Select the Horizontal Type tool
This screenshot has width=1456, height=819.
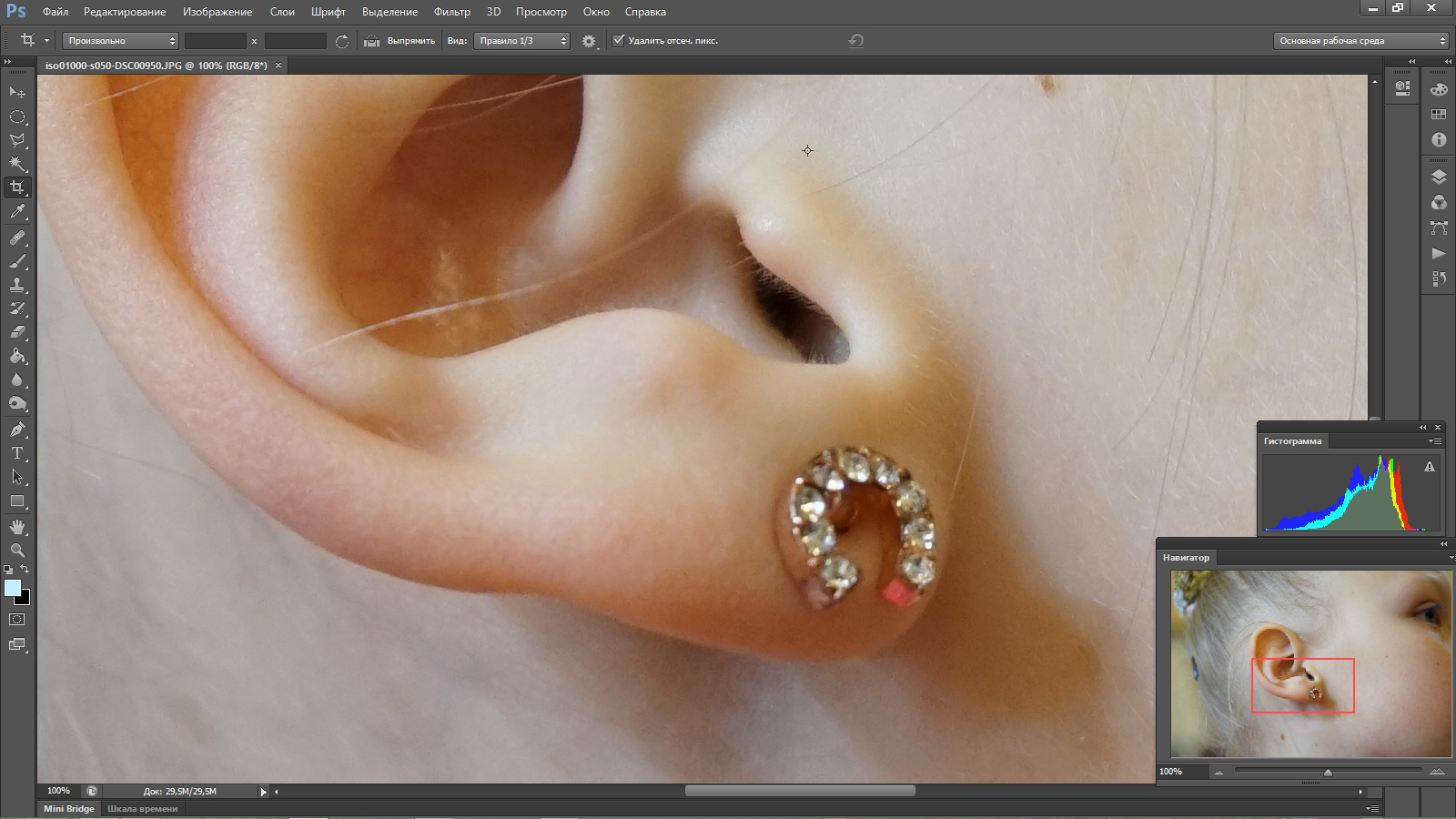(x=17, y=452)
